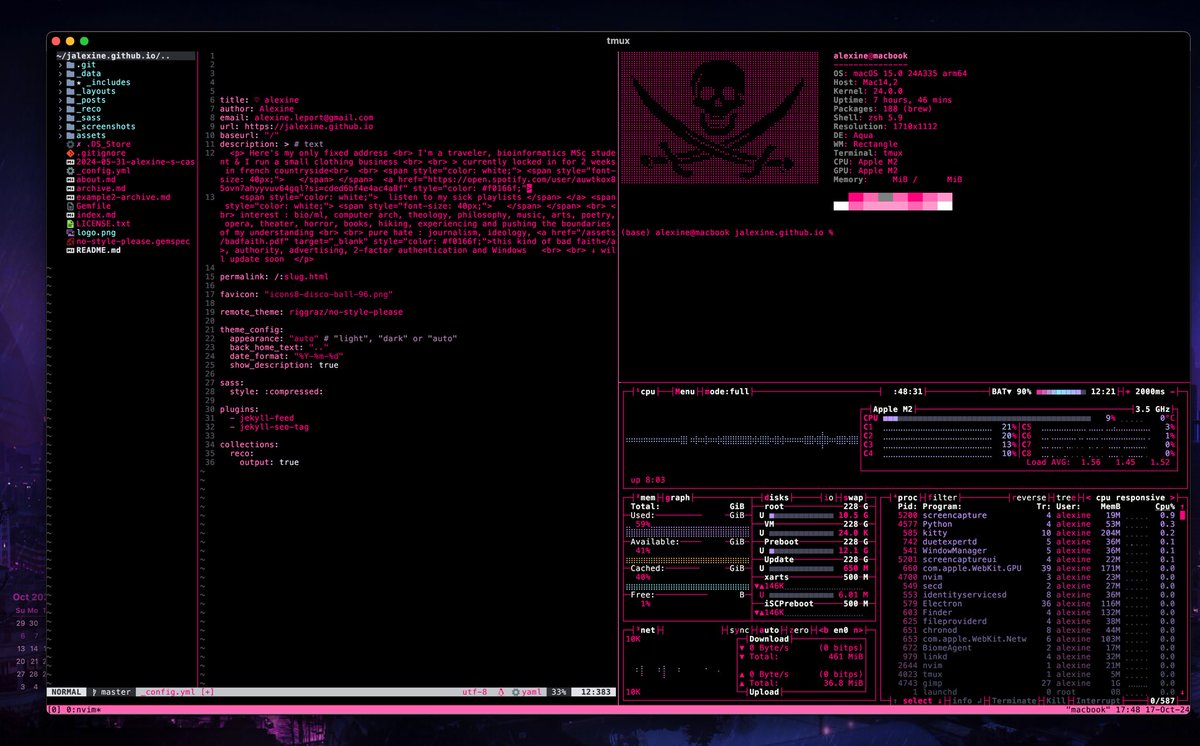
Task: Expand the _layouts folder chevron
Action: point(61,91)
